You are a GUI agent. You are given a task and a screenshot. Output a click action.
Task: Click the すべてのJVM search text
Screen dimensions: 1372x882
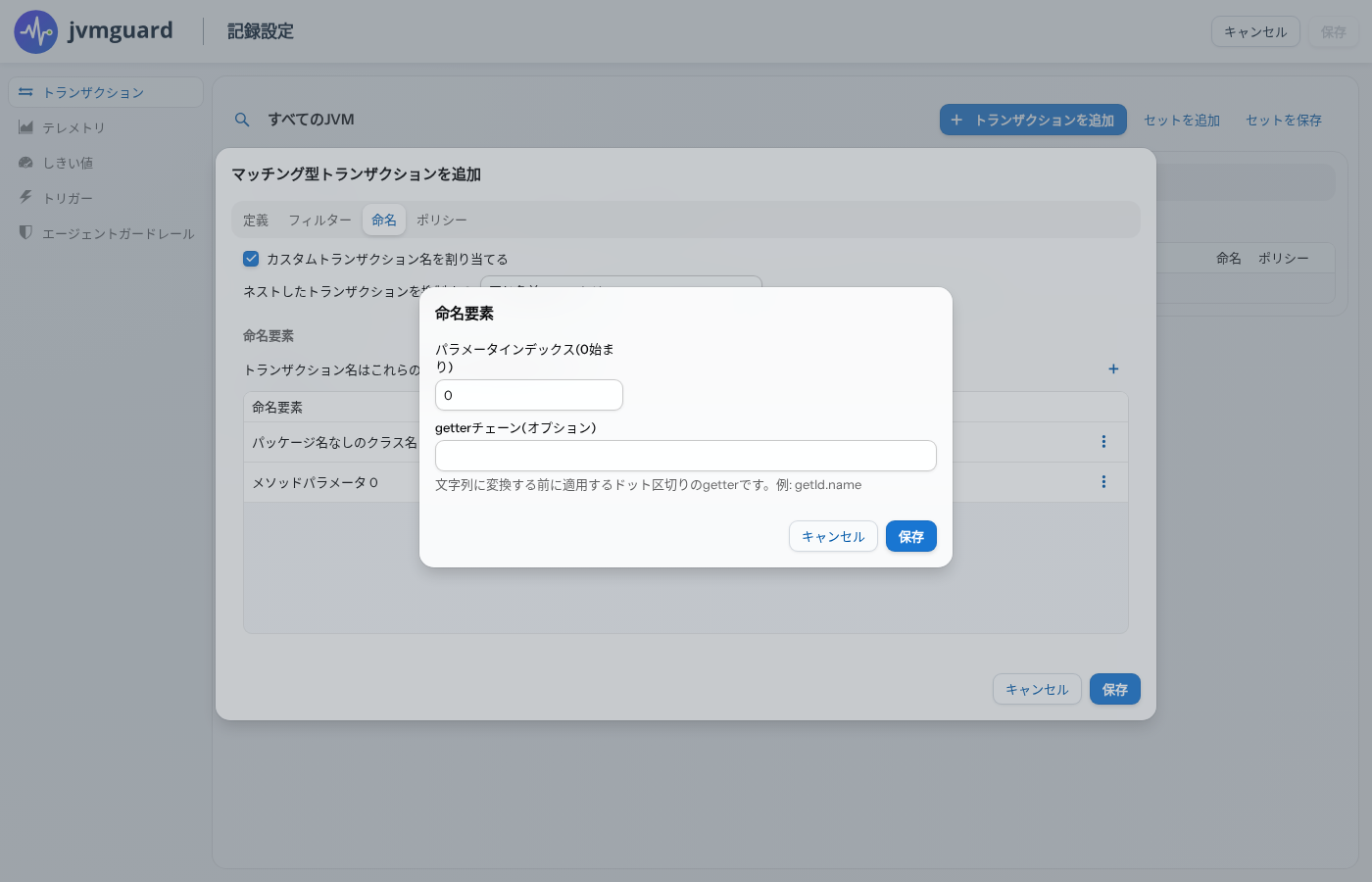312,120
